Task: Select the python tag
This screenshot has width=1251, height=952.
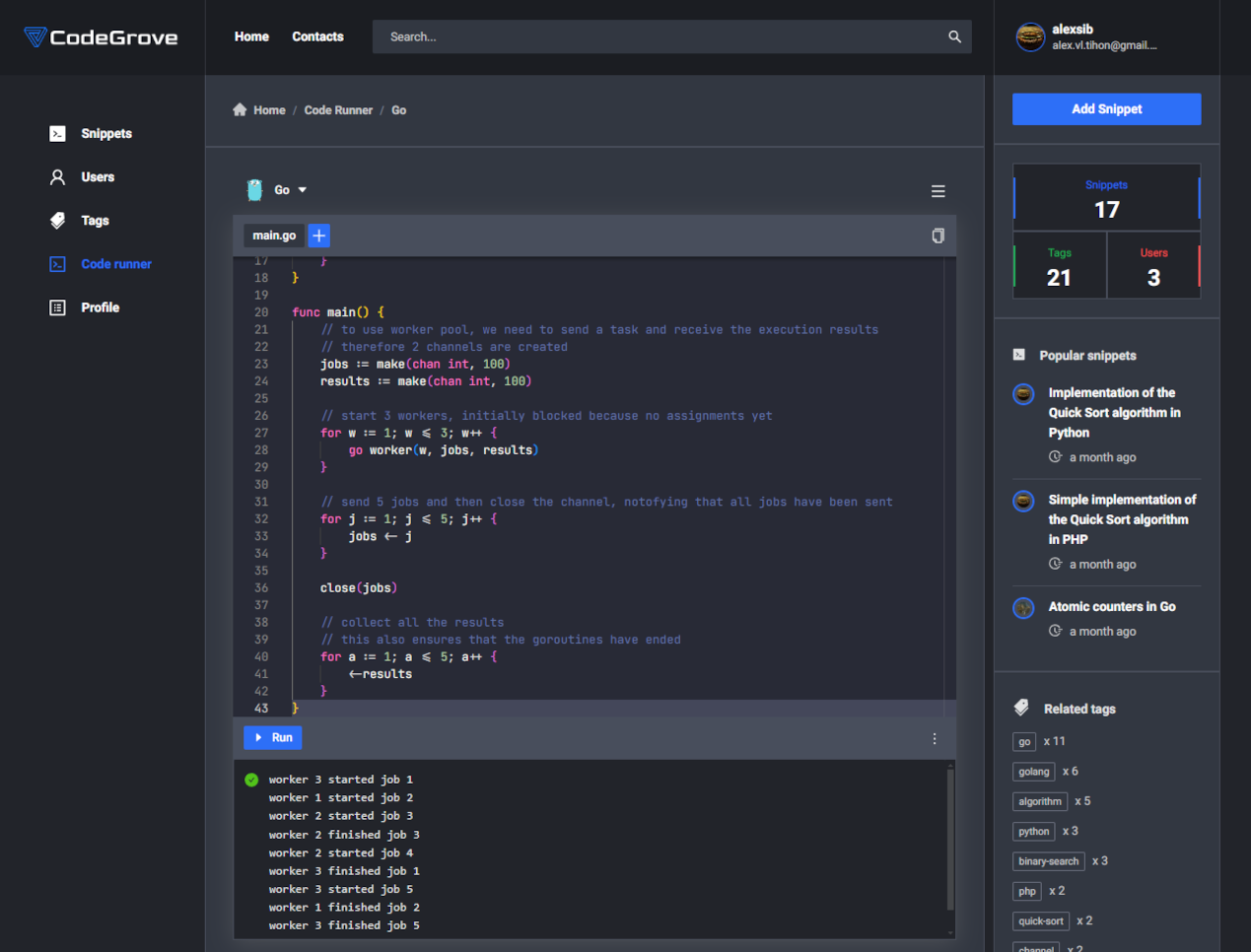Action: (x=1034, y=832)
